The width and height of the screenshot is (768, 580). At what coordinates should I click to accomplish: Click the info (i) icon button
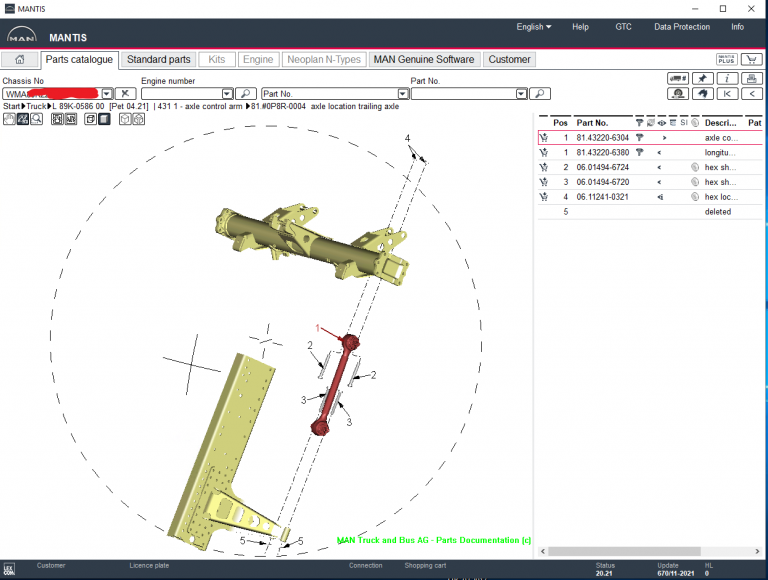pyautogui.click(x=727, y=78)
